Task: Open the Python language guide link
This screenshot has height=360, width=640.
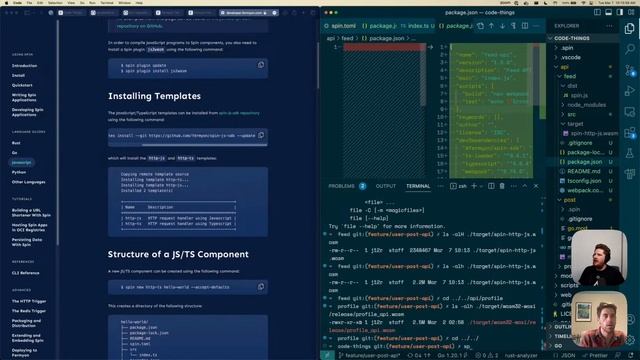Action: pyautogui.click(x=19, y=172)
